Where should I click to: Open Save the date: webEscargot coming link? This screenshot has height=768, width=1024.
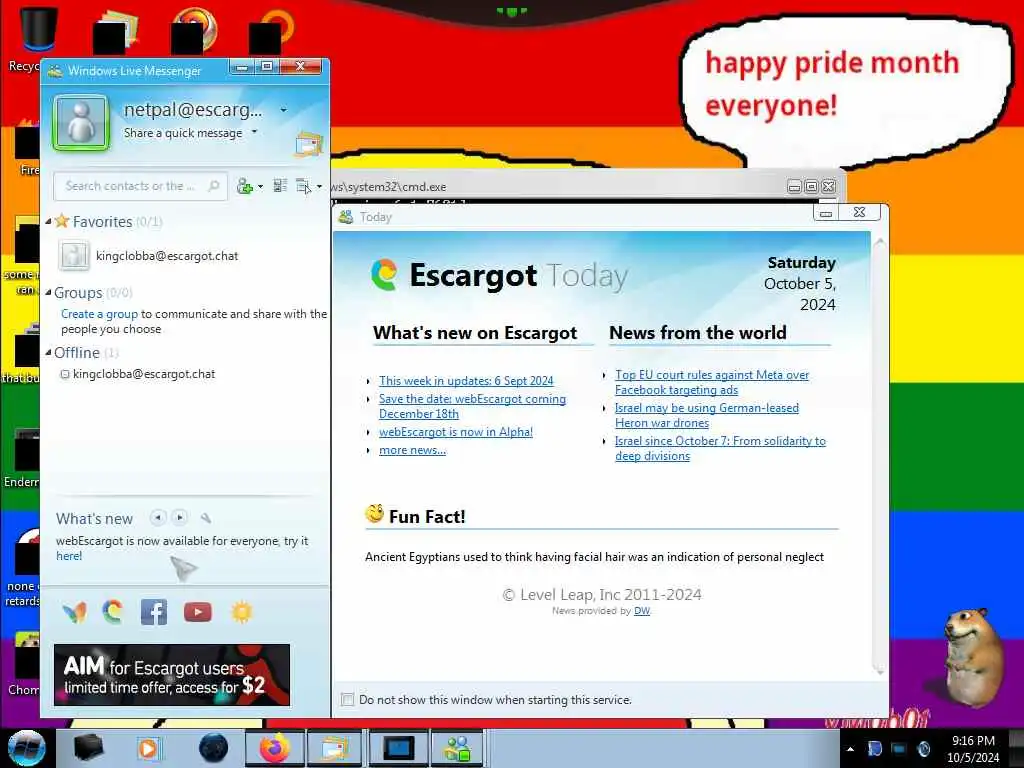pyautogui.click(x=472, y=406)
